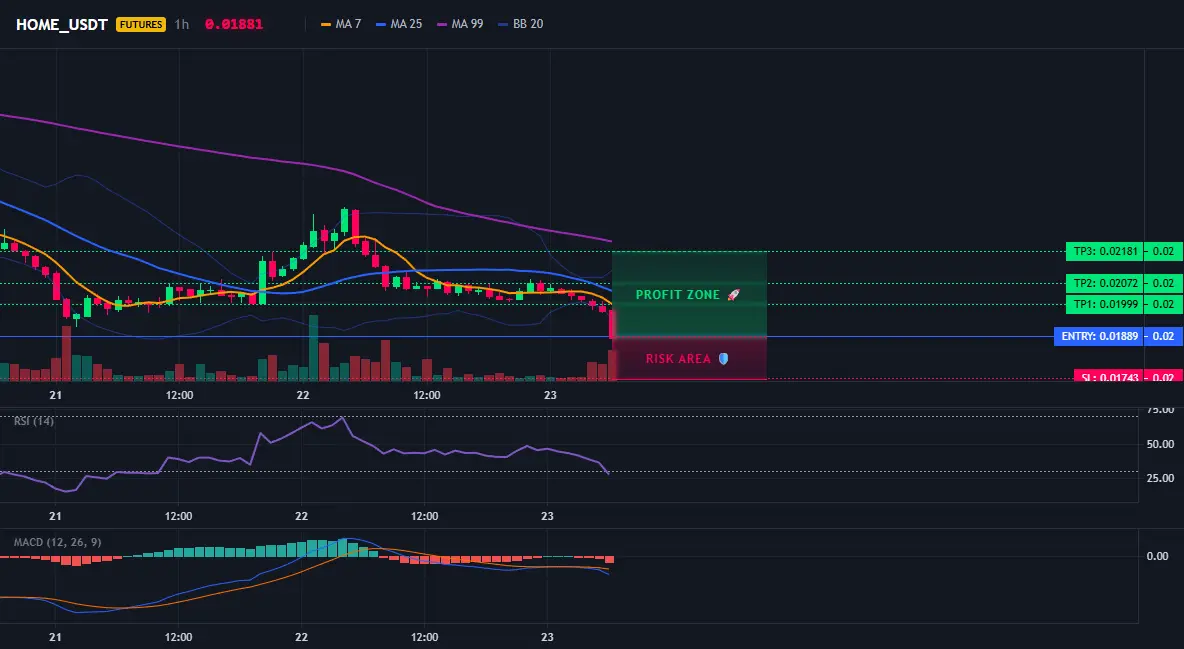Click the red SL: 0.01743 tag
Image resolution: width=1184 pixels, height=649 pixels.
point(1108,376)
